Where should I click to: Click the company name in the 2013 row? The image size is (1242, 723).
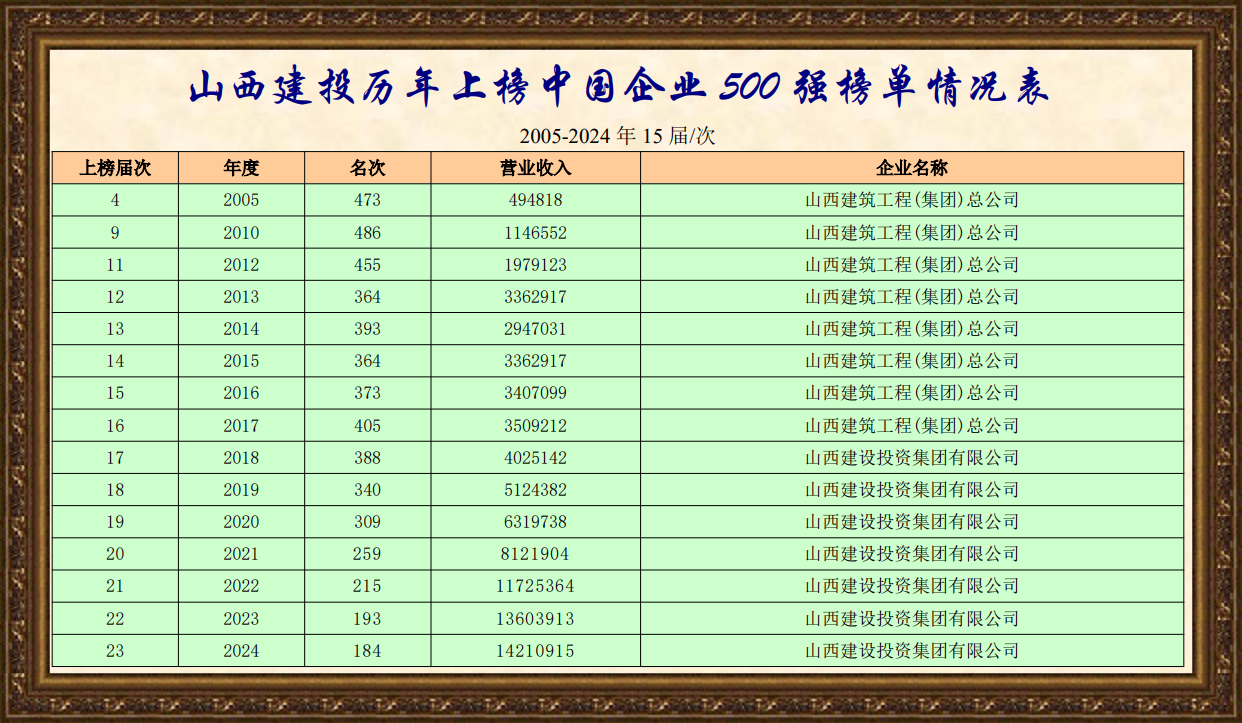click(911, 297)
